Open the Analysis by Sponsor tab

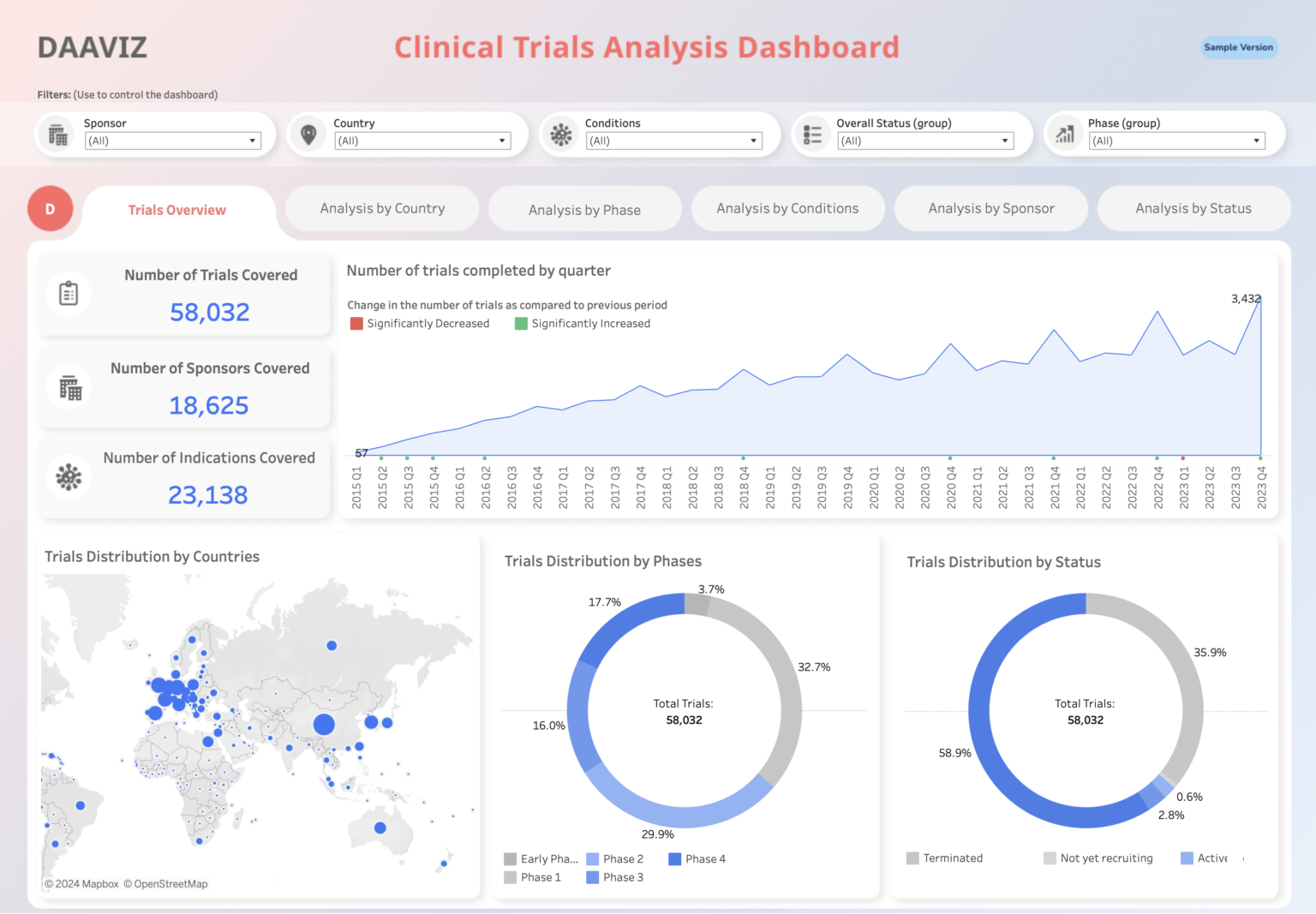coord(991,208)
